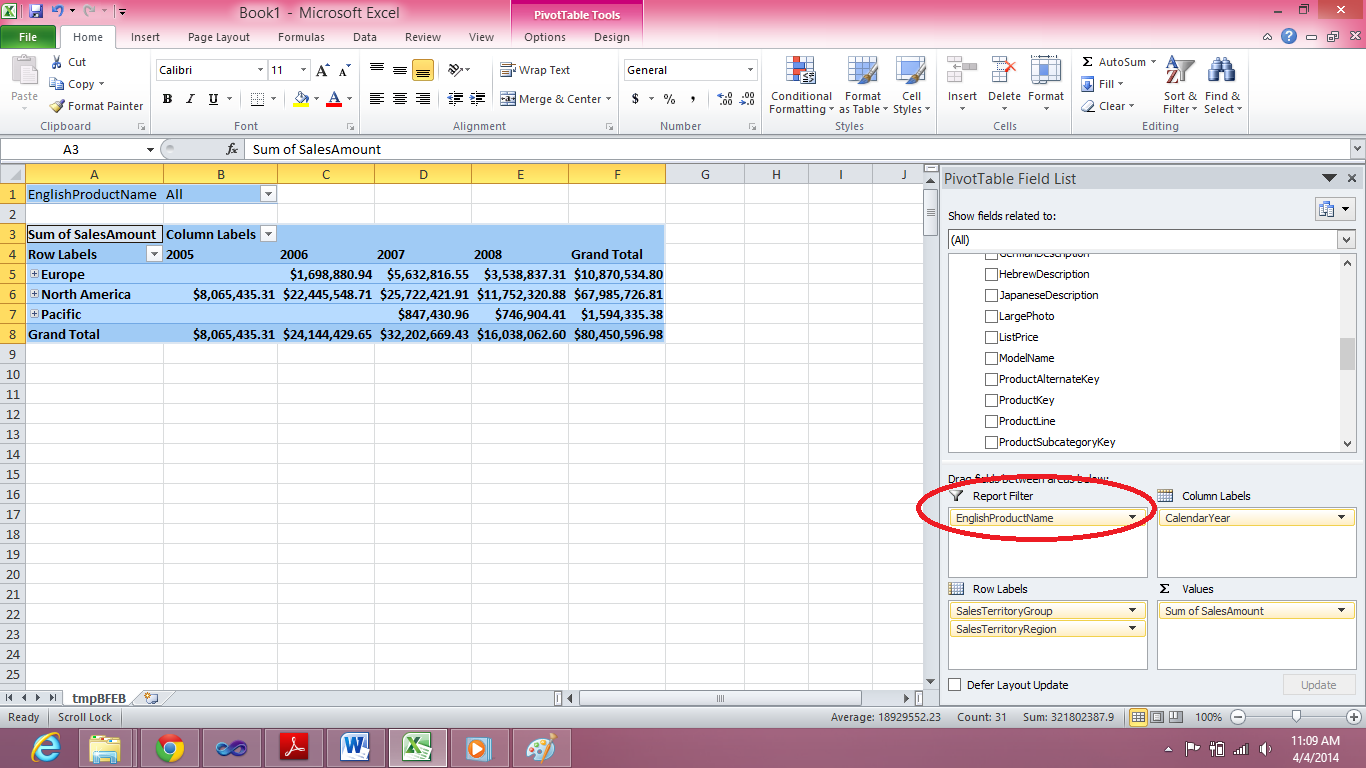Open Find & Select
This screenshot has height=768, width=1366.
coord(1222,85)
